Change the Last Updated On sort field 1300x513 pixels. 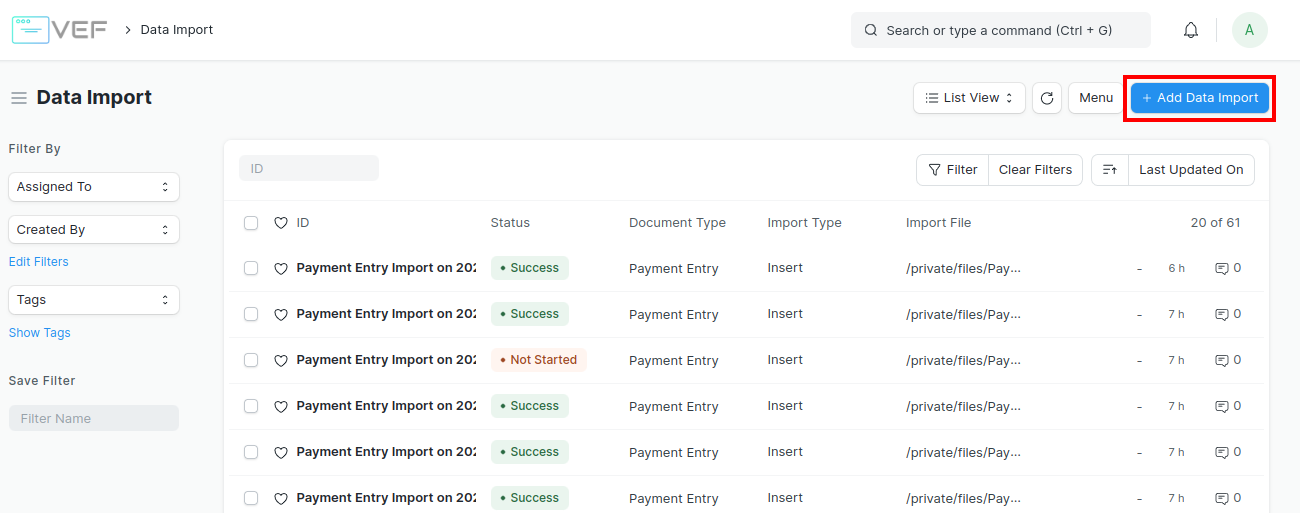[1191, 170]
